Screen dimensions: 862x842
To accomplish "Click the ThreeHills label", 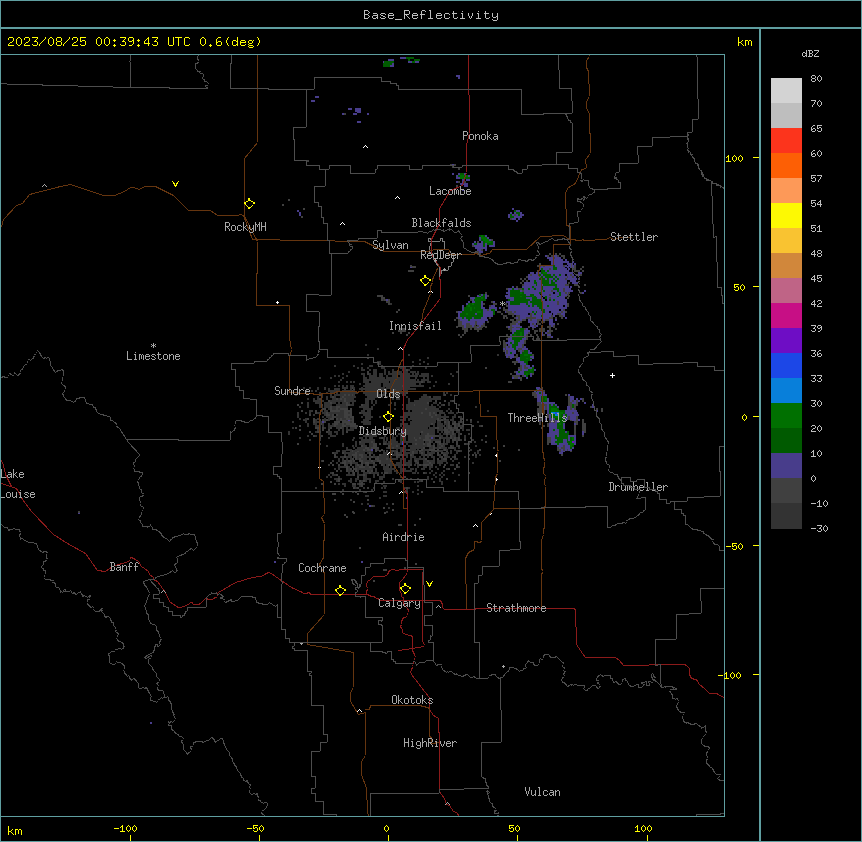I will 537,418.
